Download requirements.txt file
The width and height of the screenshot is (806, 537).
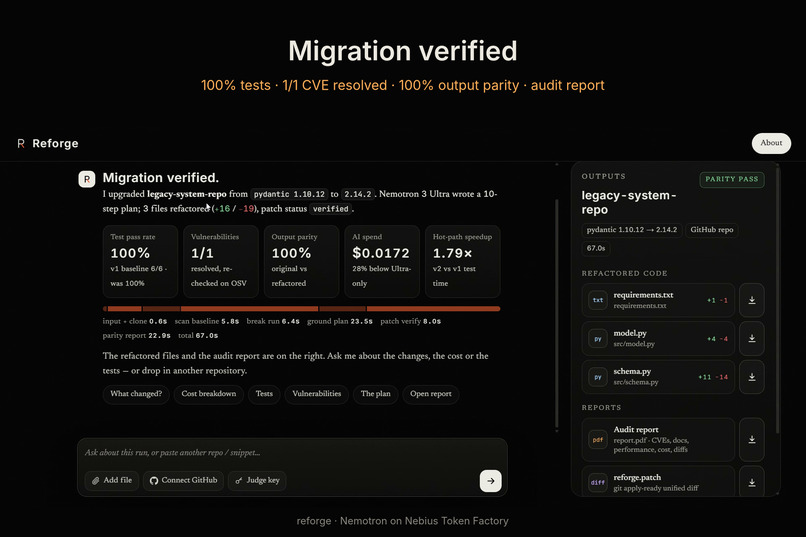click(x=752, y=300)
